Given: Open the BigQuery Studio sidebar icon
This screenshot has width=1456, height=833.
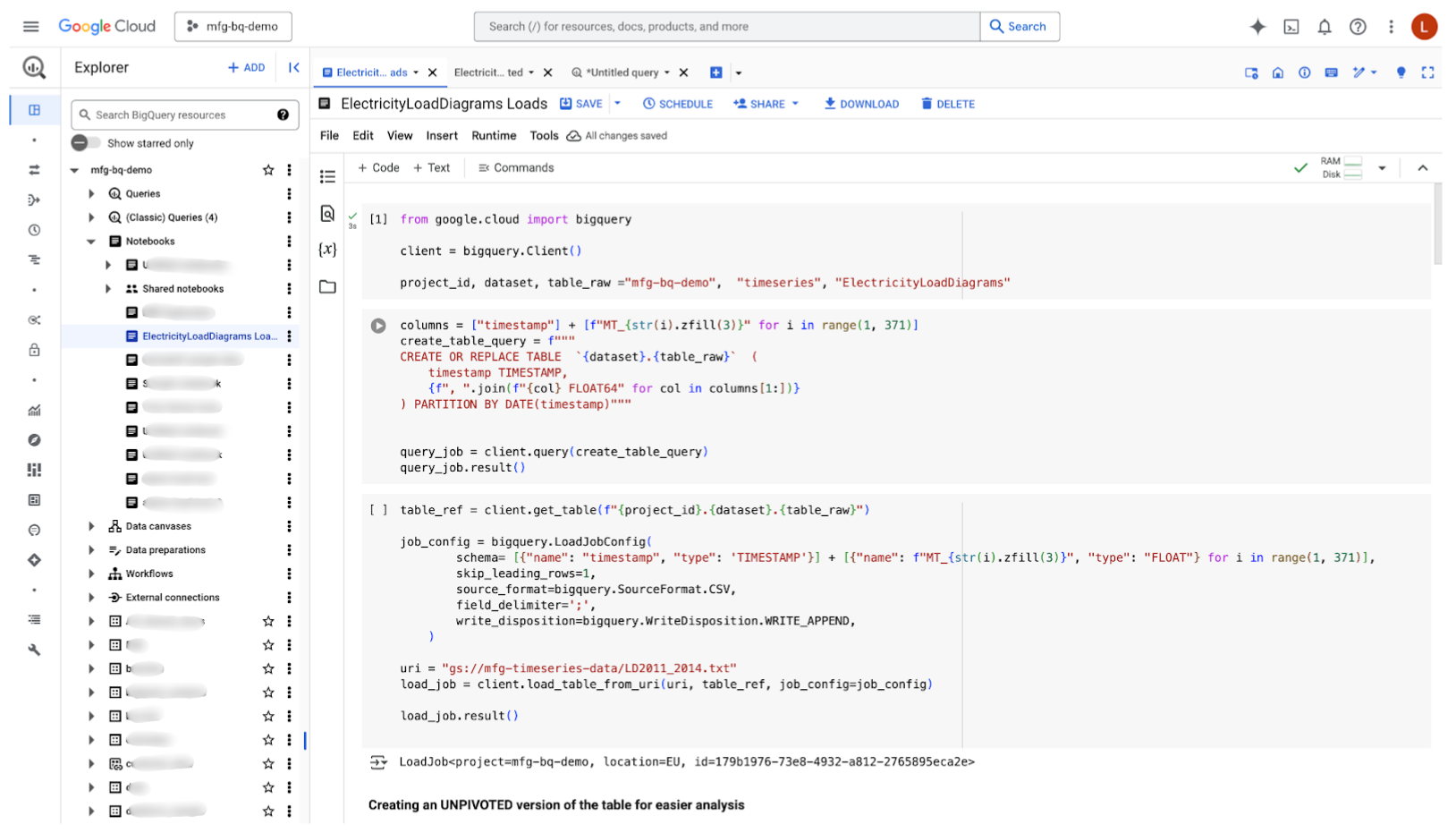Looking at the screenshot, I should coord(34,110).
